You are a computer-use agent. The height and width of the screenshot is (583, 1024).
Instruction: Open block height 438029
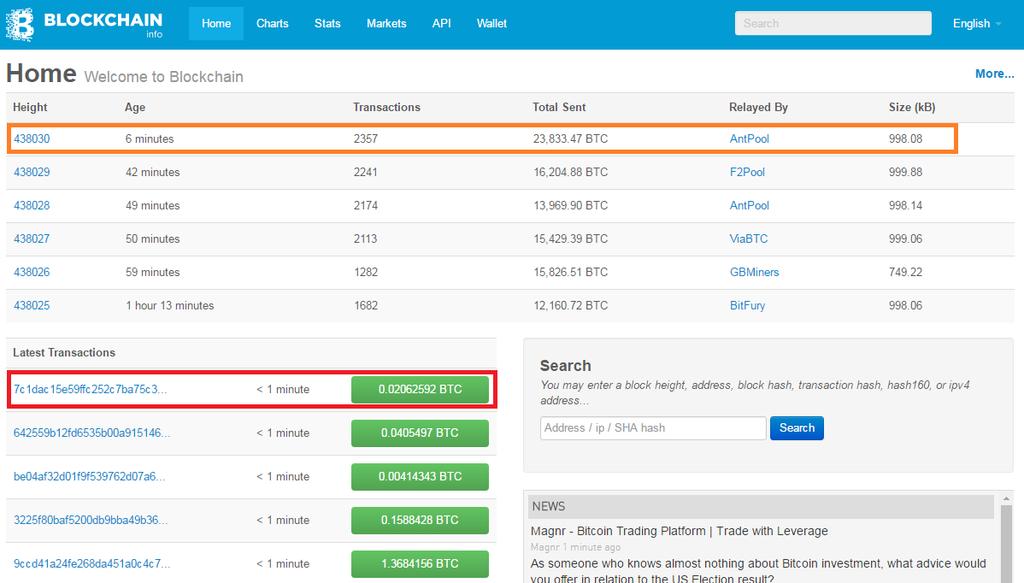(x=32, y=172)
